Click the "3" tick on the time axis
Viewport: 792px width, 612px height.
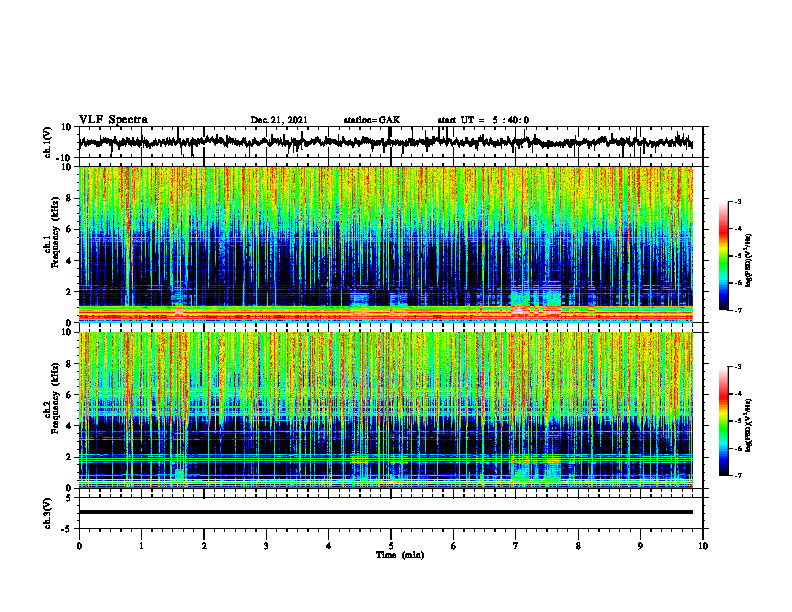266,546
